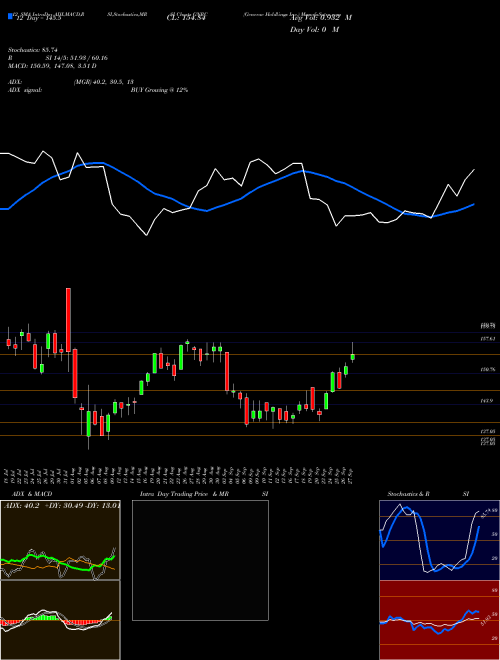Click the 'Day Vol: 0 M' label
This screenshot has width=500, height=660.
[x=314, y=29]
